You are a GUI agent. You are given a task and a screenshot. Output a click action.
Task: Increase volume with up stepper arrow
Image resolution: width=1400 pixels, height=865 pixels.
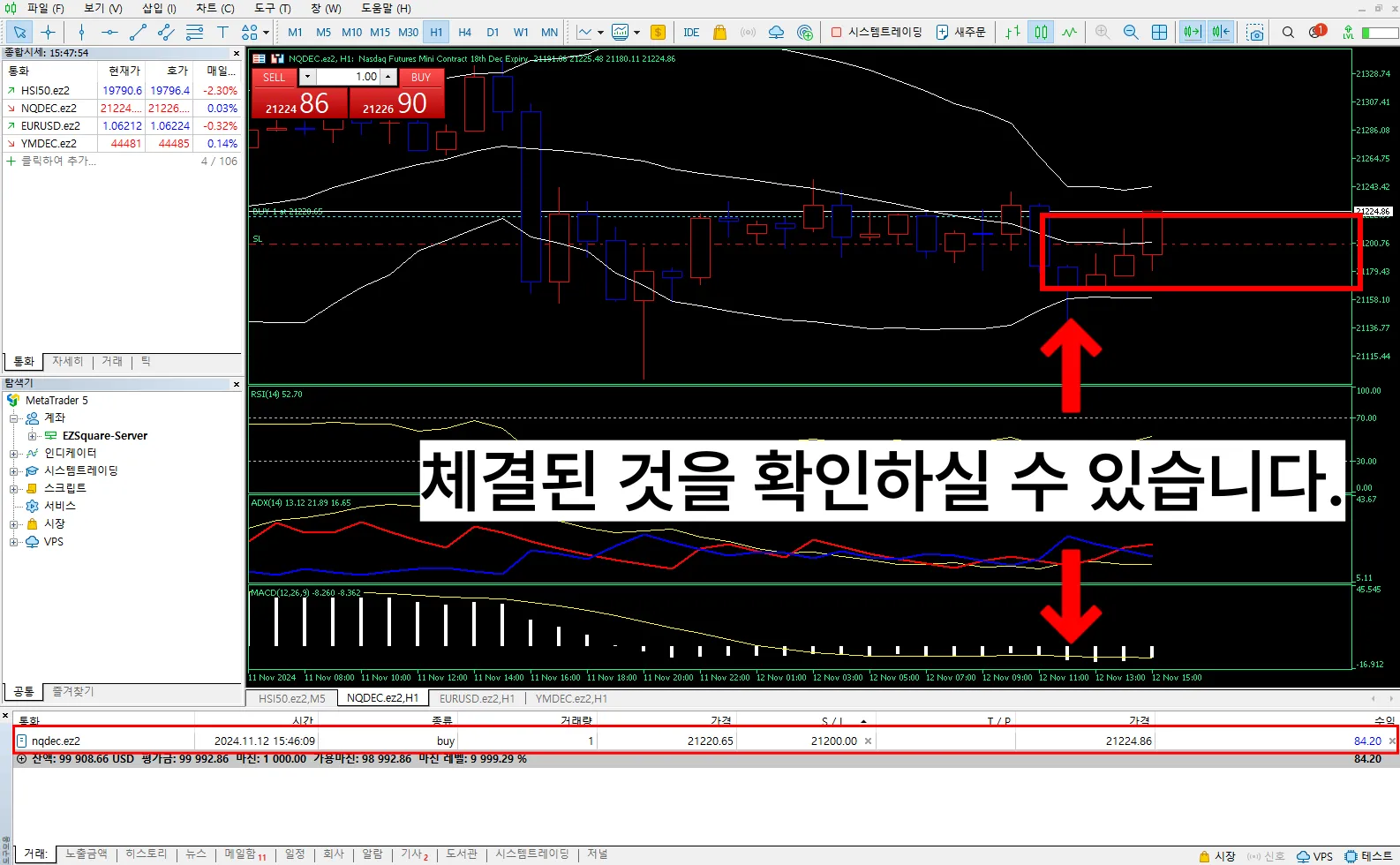pyautogui.click(x=388, y=77)
